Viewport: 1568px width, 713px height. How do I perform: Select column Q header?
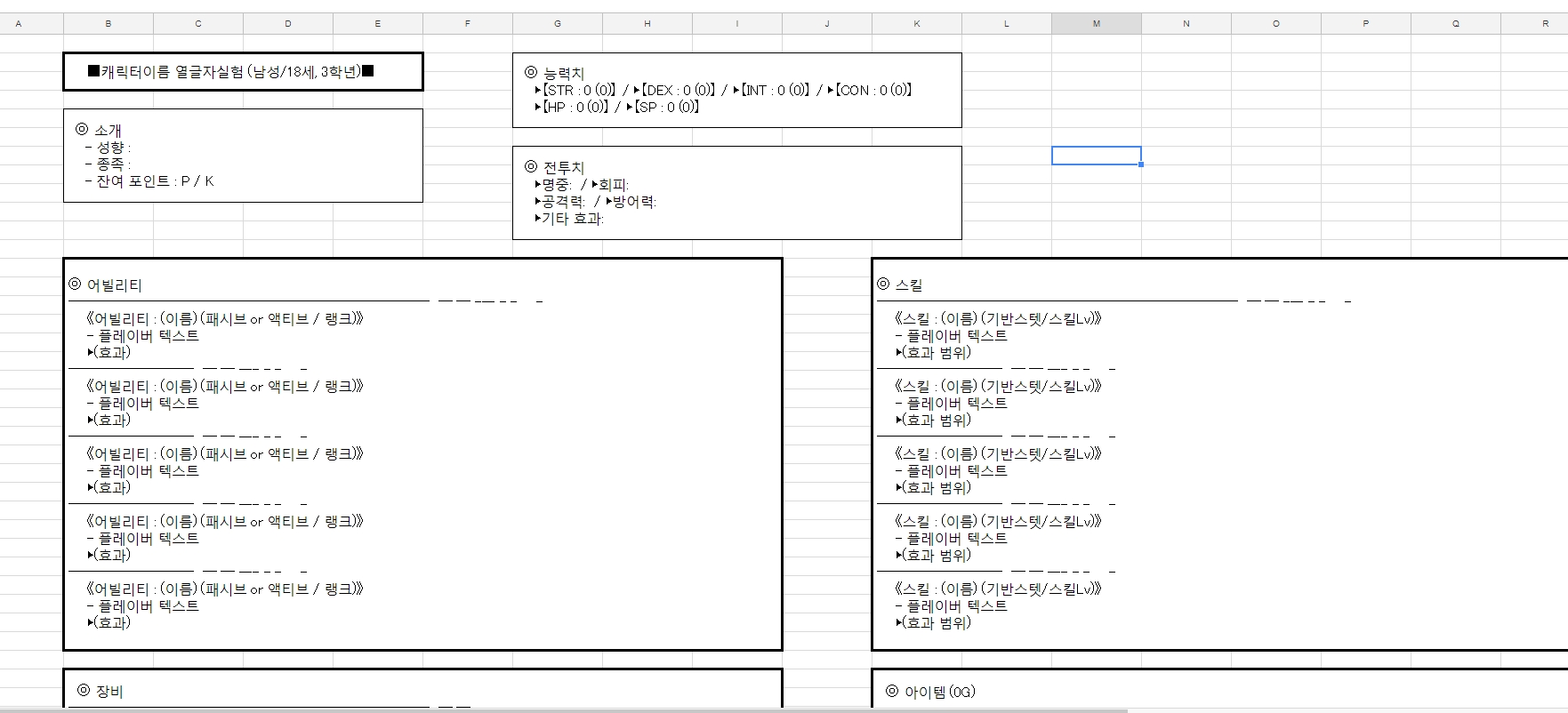tap(1455, 24)
